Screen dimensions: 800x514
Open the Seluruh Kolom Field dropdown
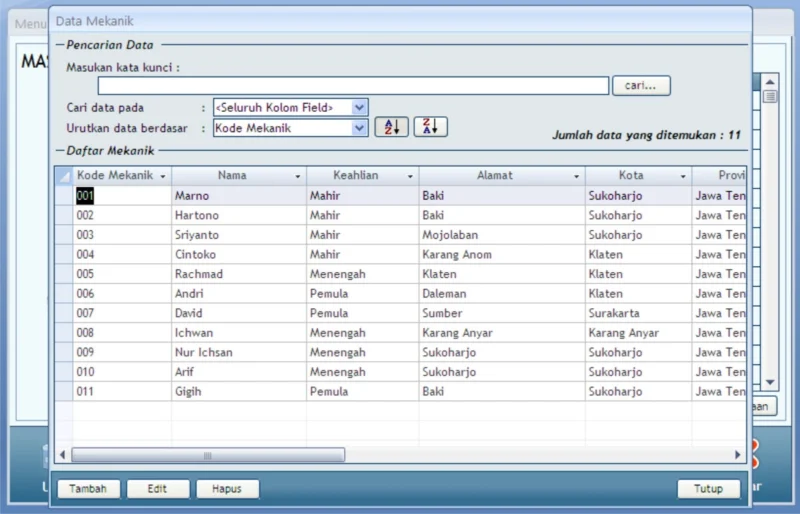click(359, 107)
